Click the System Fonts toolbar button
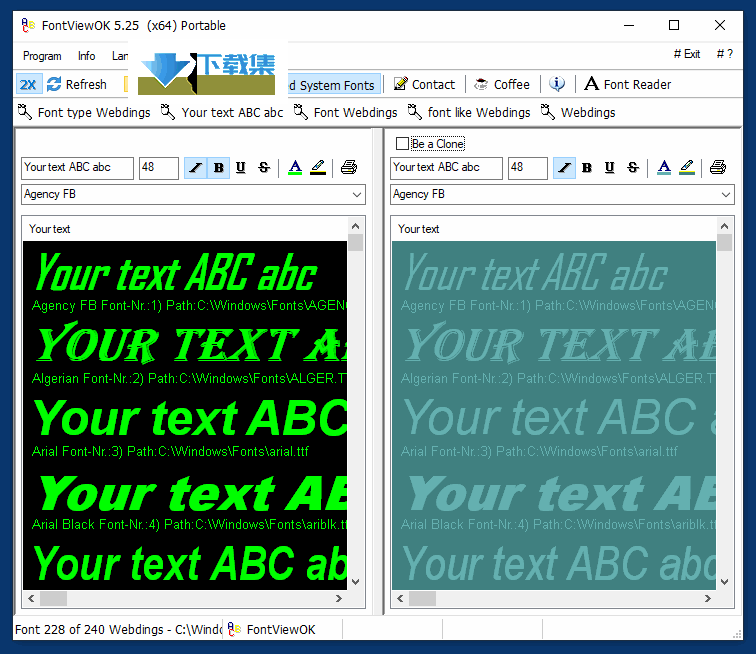Image resolution: width=756 pixels, height=654 pixels. (332, 85)
